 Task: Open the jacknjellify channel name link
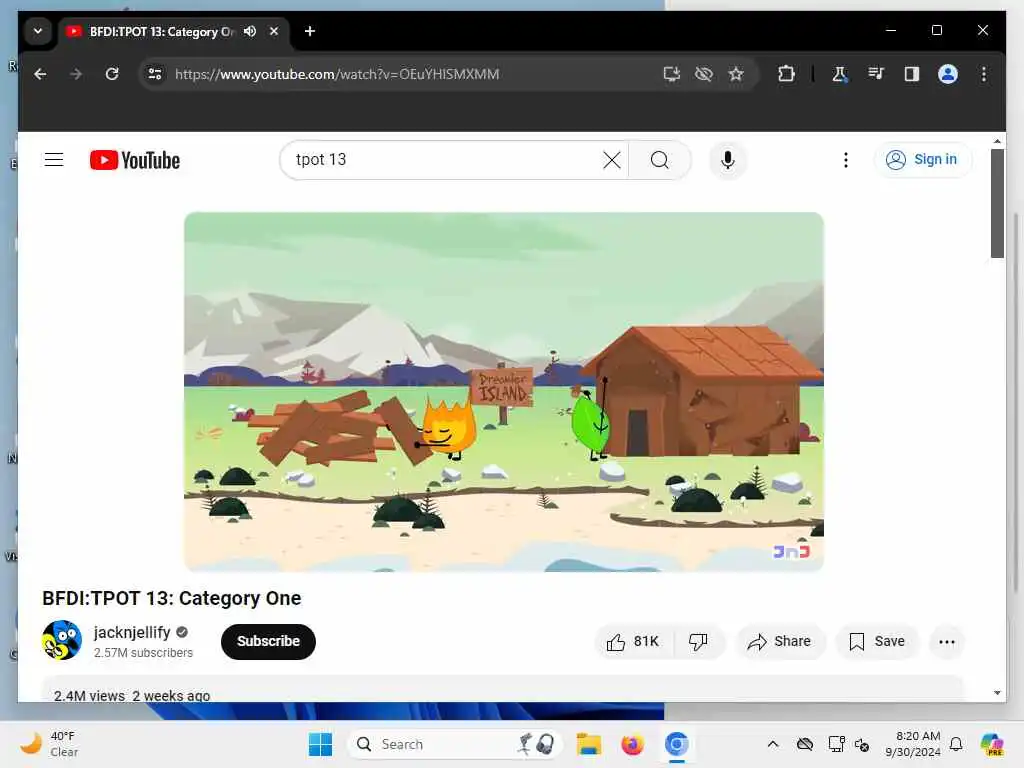132,632
